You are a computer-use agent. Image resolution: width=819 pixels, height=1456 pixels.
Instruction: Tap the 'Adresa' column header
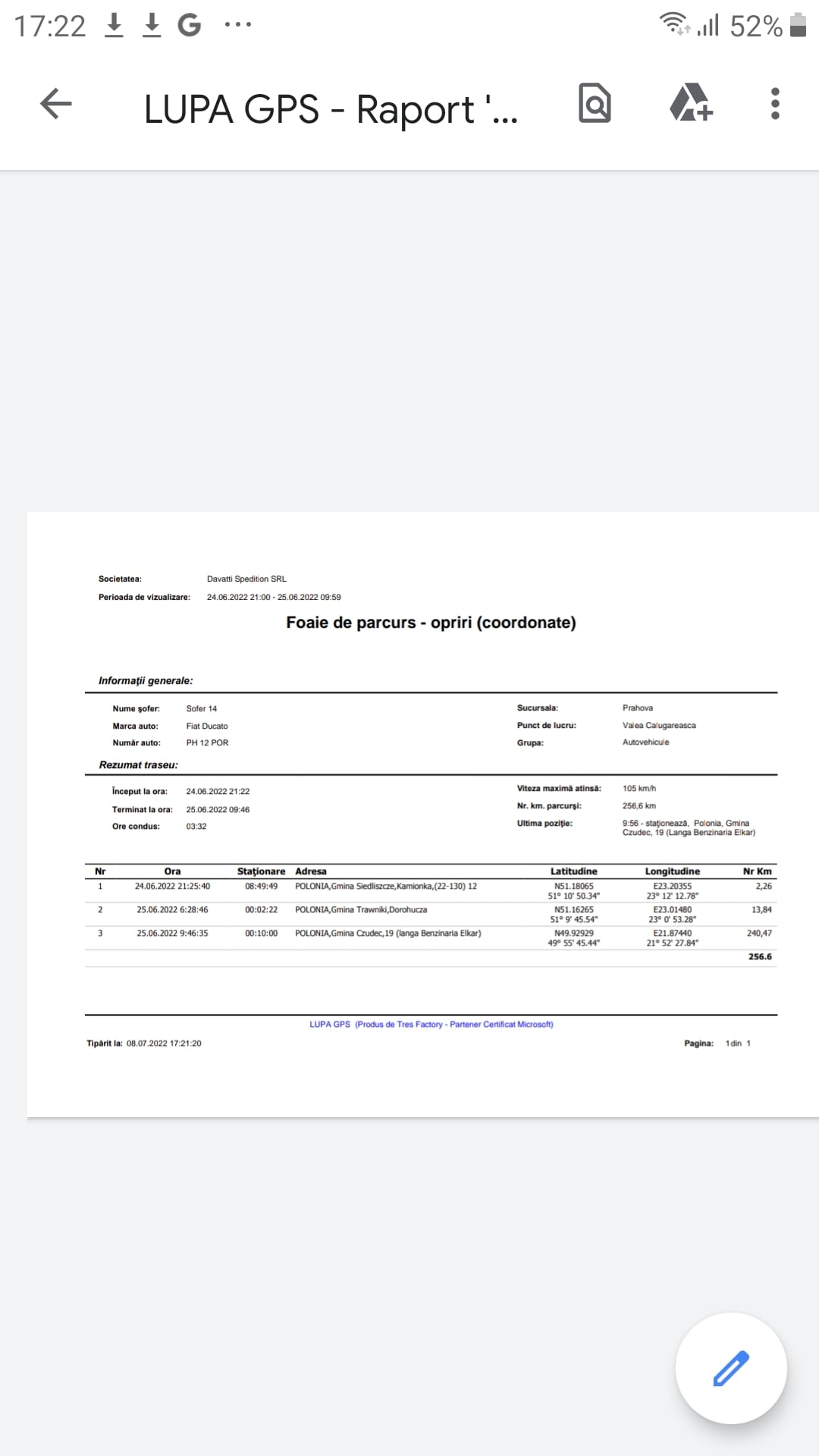pos(311,871)
